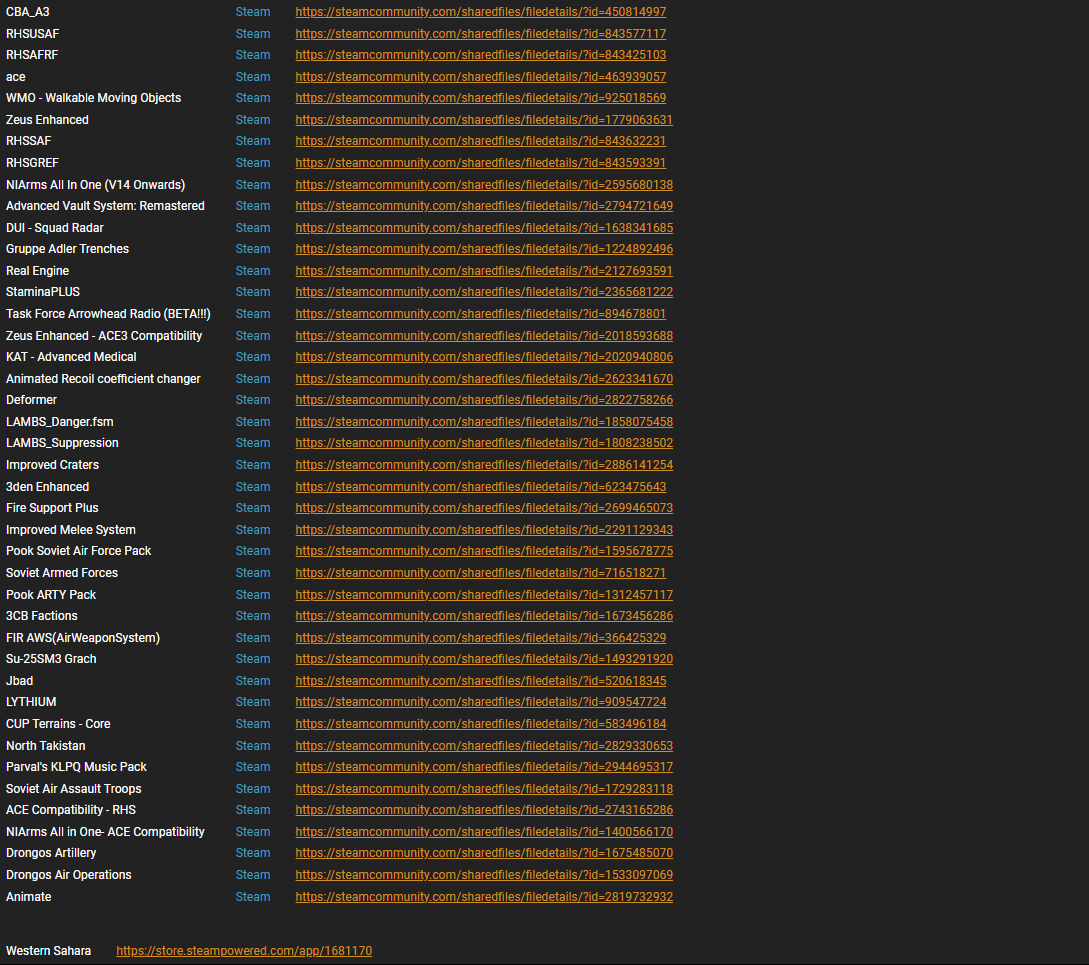This screenshot has width=1089, height=965.
Task: Click the '3CB Factions' mod name
Action: [42, 616]
